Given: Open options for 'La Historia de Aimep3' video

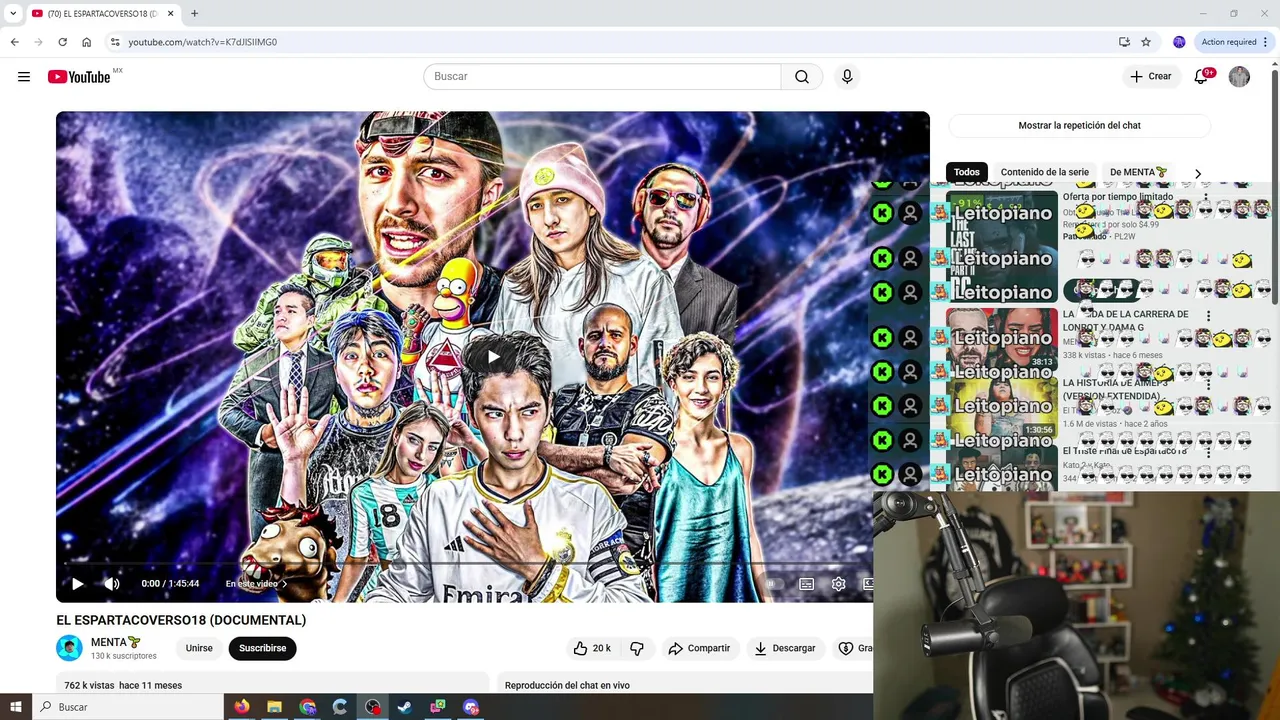Looking at the screenshot, I should click(x=1208, y=384).
